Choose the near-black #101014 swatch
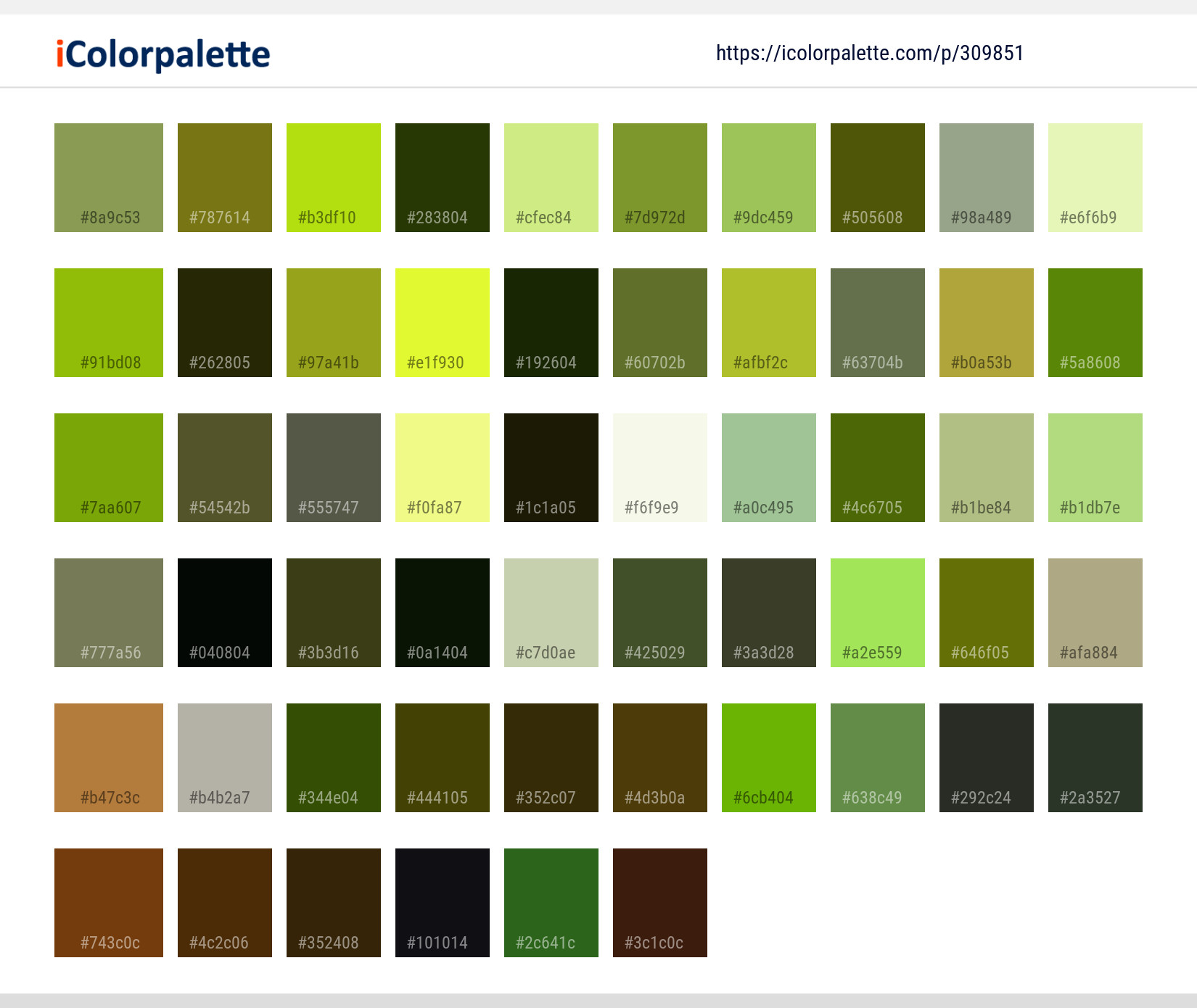 point(443,903)
